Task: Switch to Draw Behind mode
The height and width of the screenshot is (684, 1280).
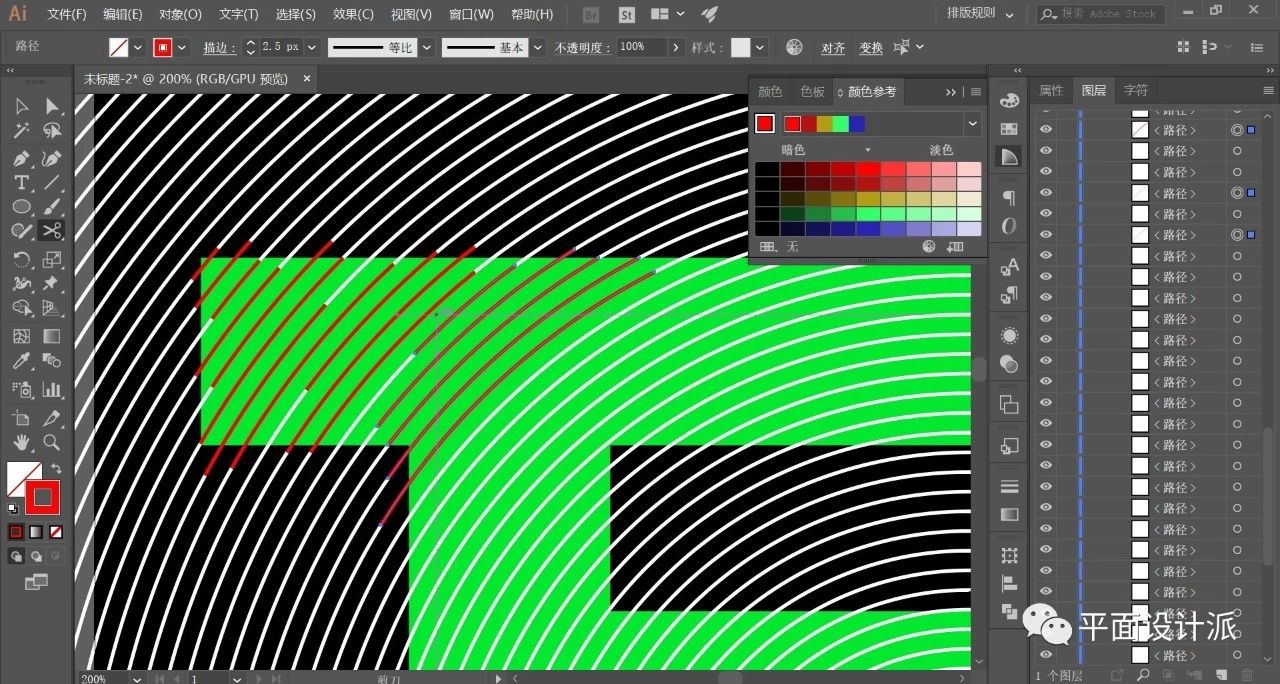Action: click(x=36, y=555)
